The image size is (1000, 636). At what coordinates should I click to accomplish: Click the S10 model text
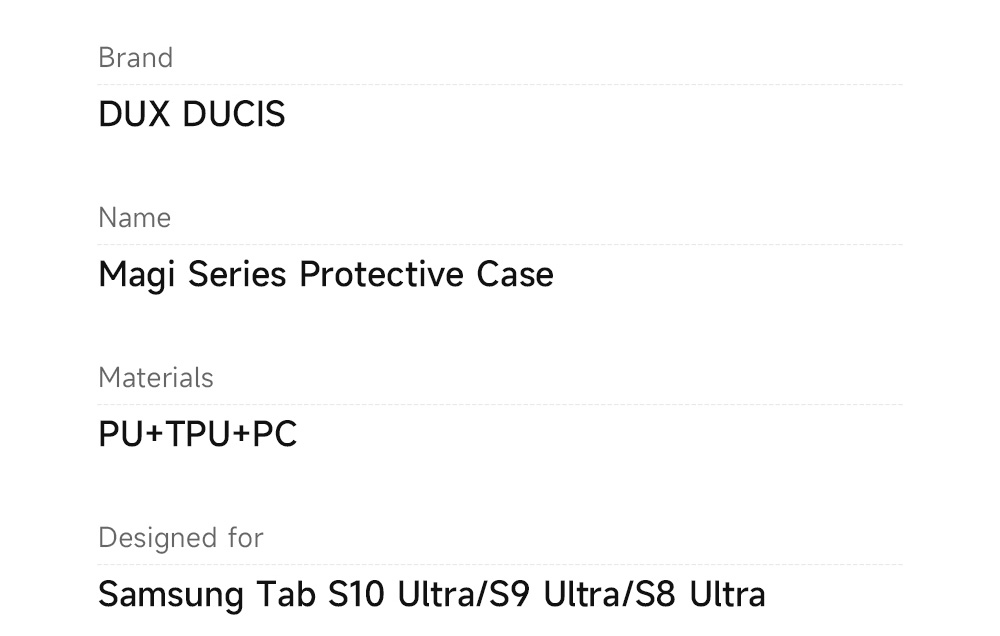pos(357,595)
